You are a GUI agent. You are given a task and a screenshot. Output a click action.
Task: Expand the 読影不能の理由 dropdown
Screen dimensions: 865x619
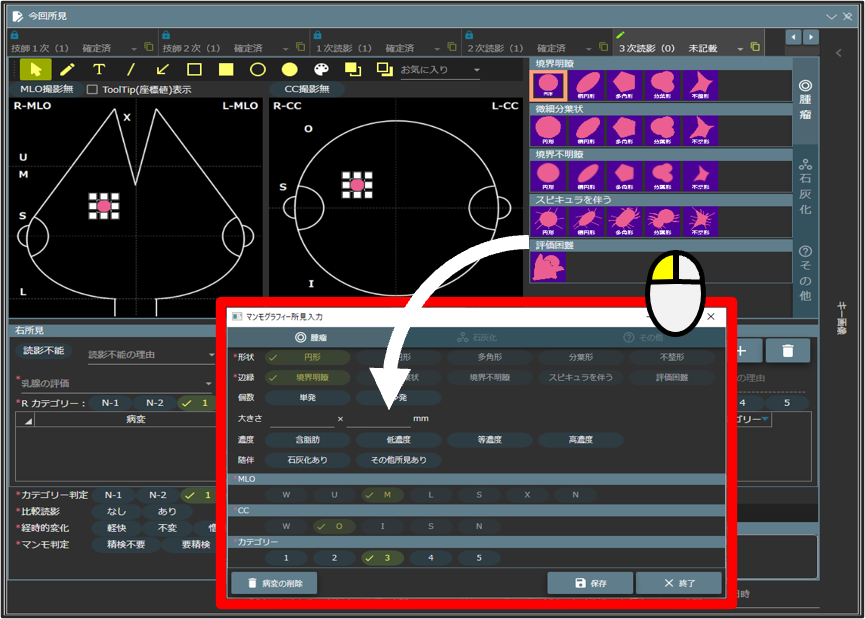(x=152, y=355)
